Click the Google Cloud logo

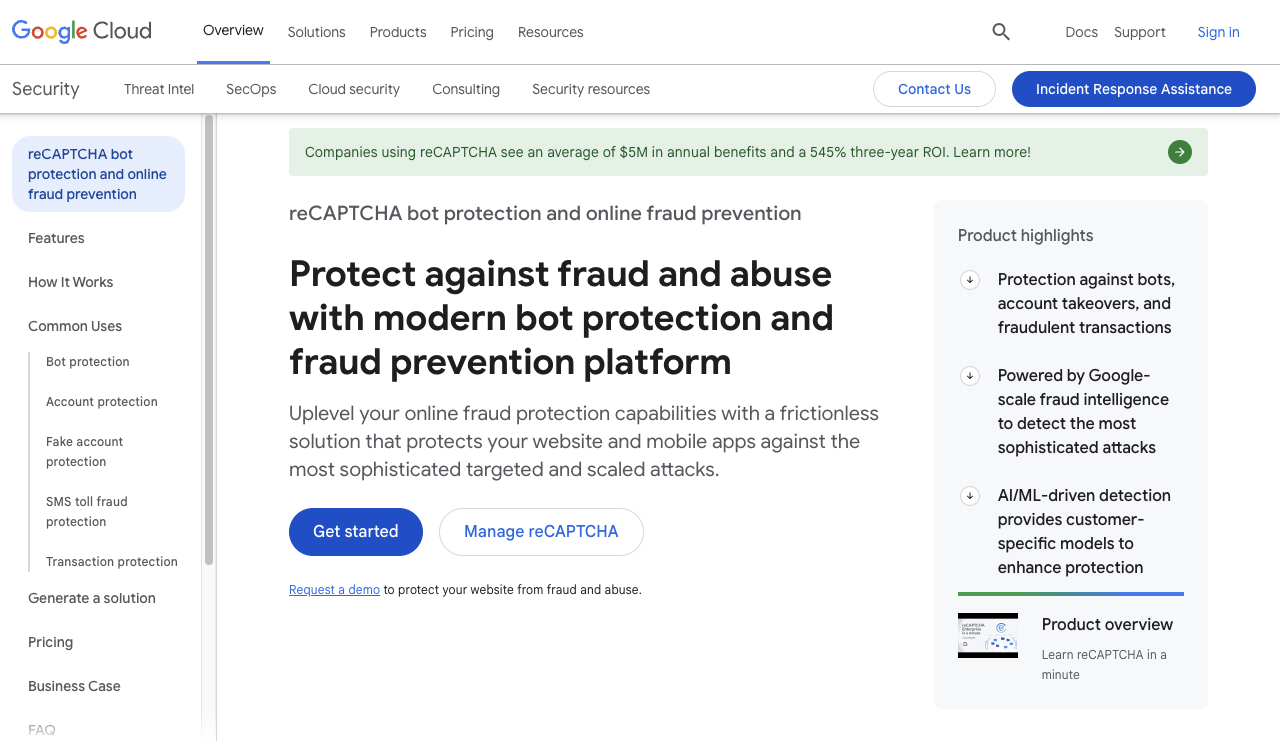[x=82, y=31]
